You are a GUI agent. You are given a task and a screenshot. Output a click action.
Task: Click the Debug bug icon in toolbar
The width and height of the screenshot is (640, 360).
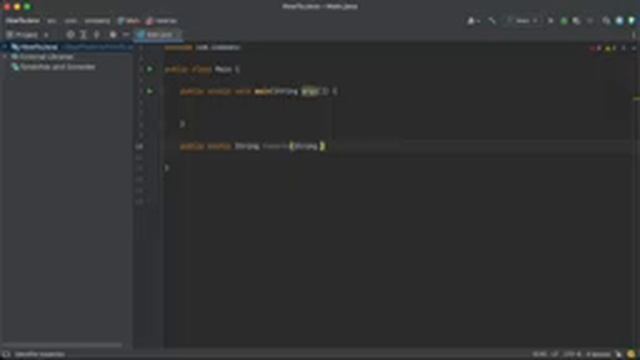[x=564, y=20]
